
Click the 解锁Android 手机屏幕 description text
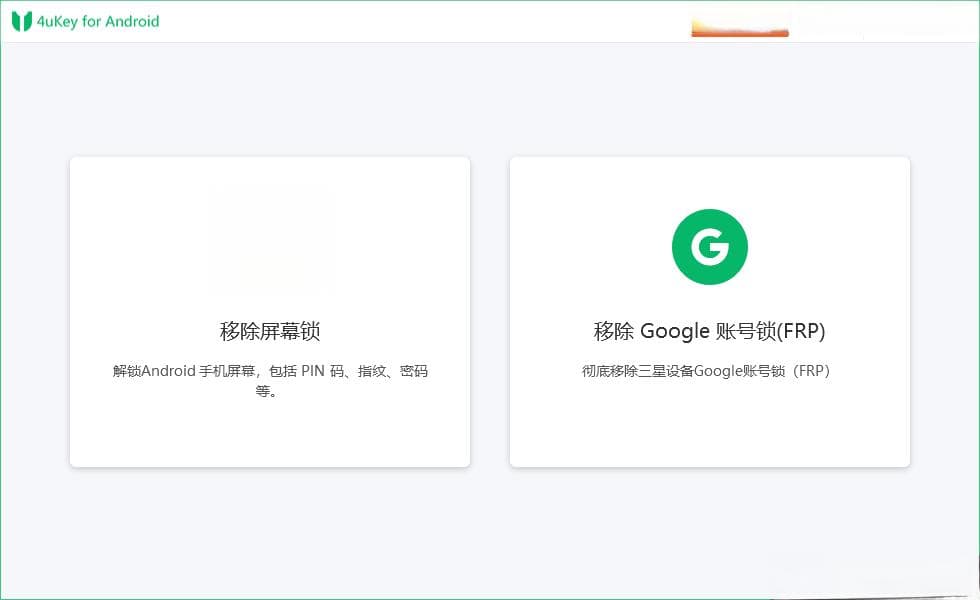(x=270, y=381)
